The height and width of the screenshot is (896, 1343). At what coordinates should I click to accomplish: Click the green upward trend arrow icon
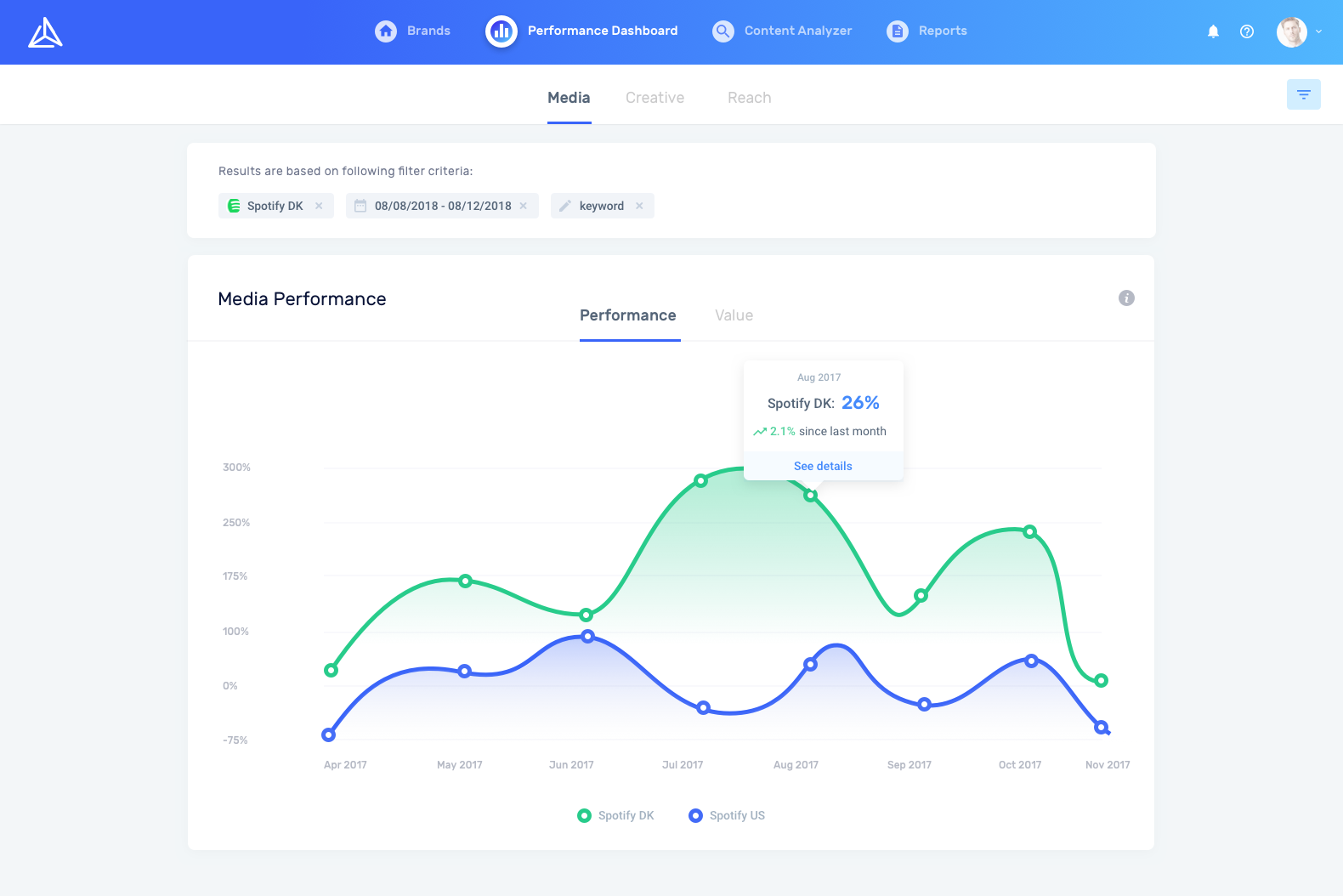pyautogui.click(x=760, y=432)
